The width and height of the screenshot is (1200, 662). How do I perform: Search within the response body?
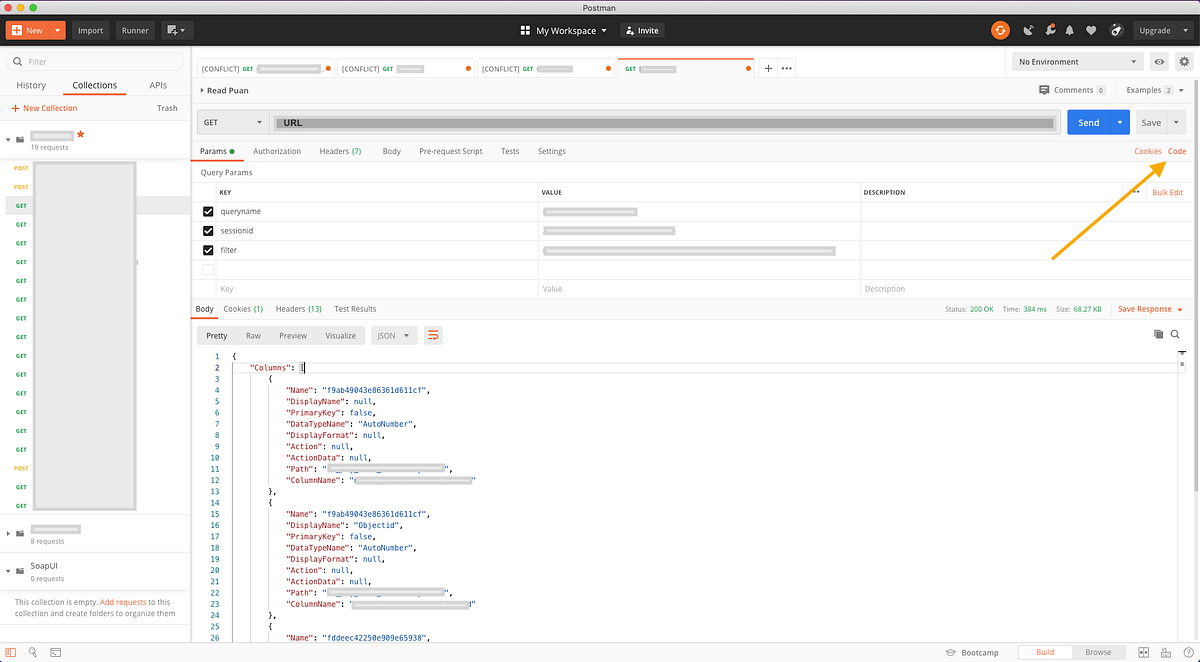[x=1175, y=334]
